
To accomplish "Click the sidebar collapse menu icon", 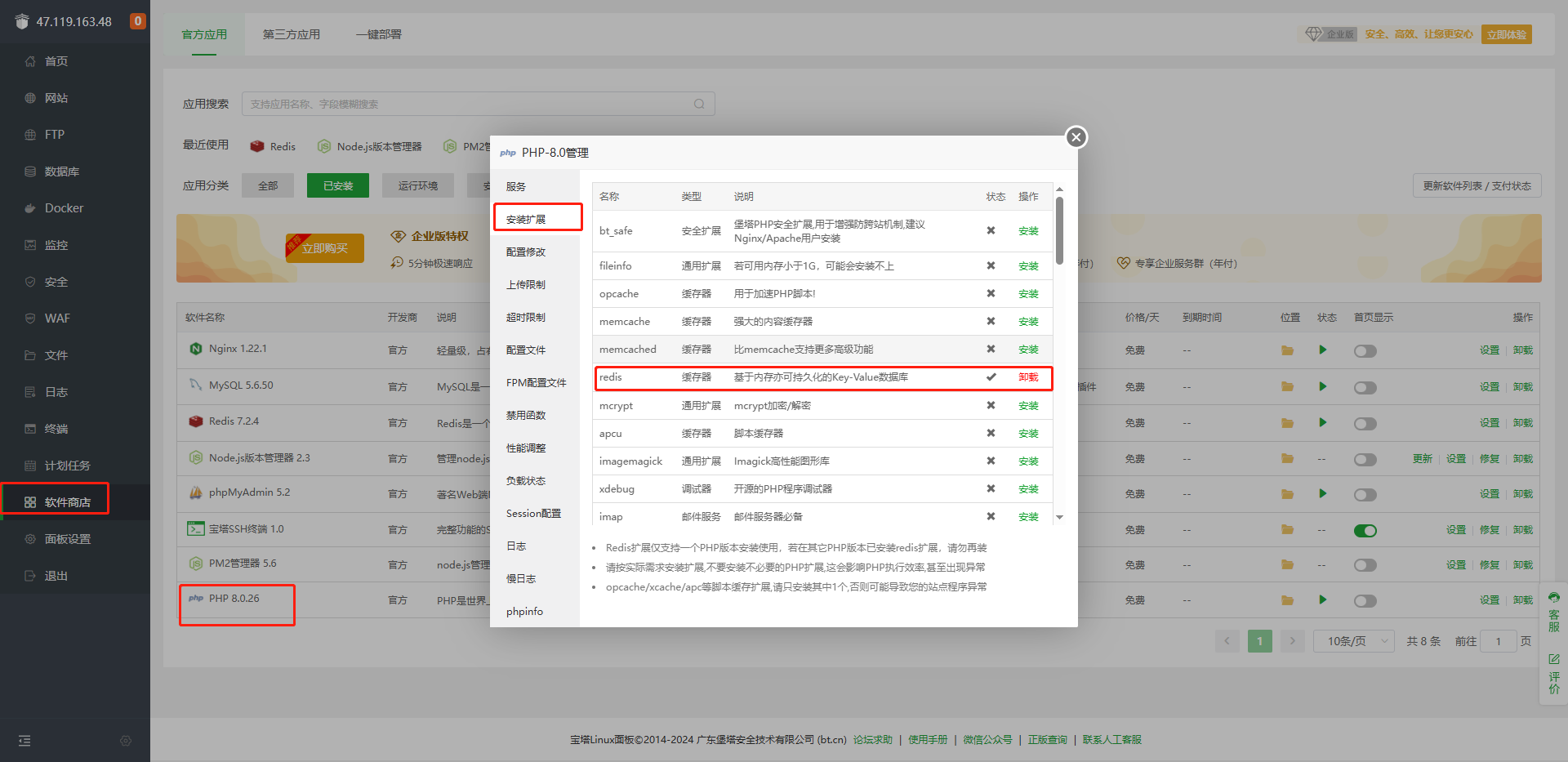I will pos(24,741).
